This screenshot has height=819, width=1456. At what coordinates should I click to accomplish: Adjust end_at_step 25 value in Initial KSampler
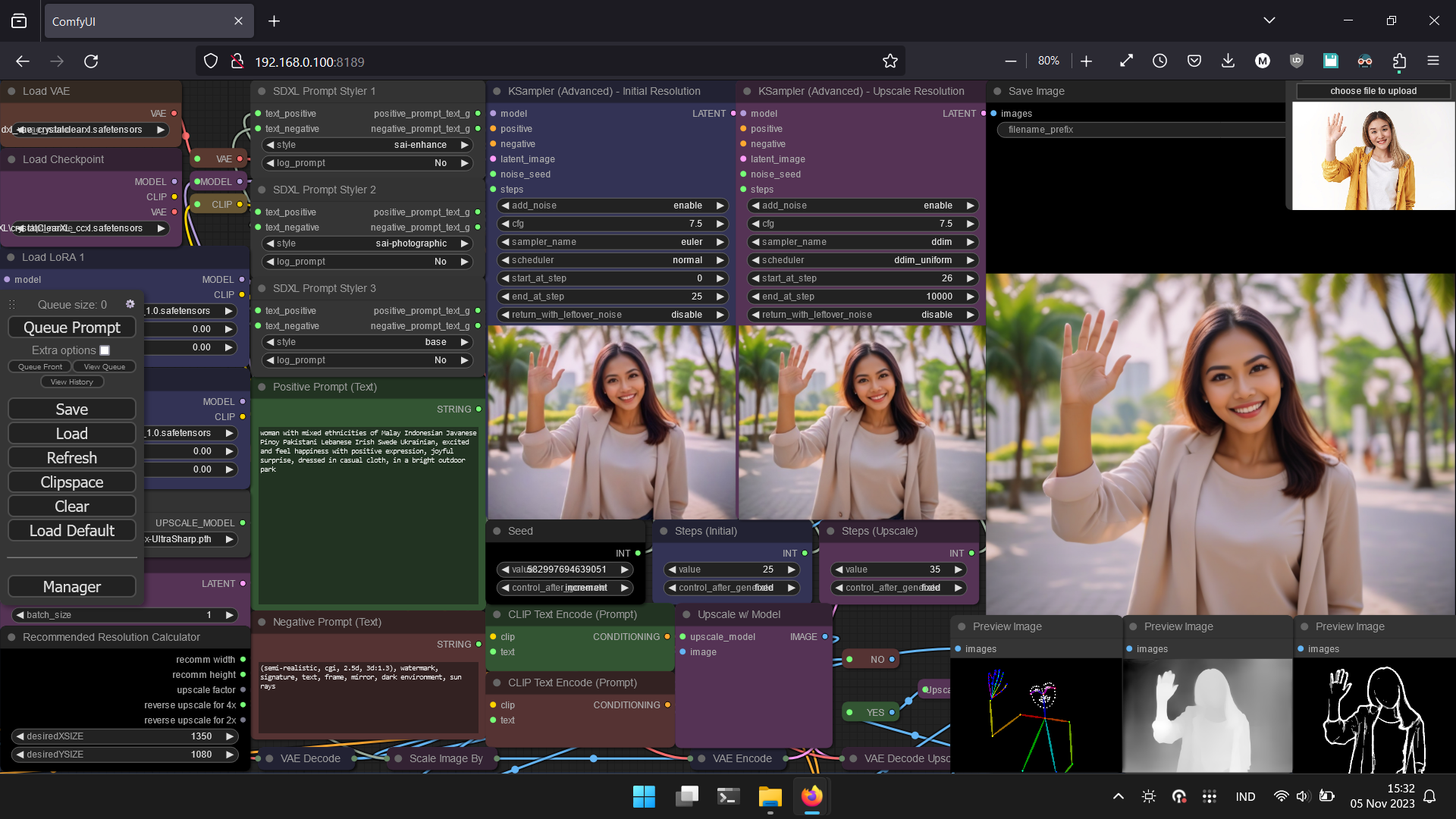coord(612,297)
